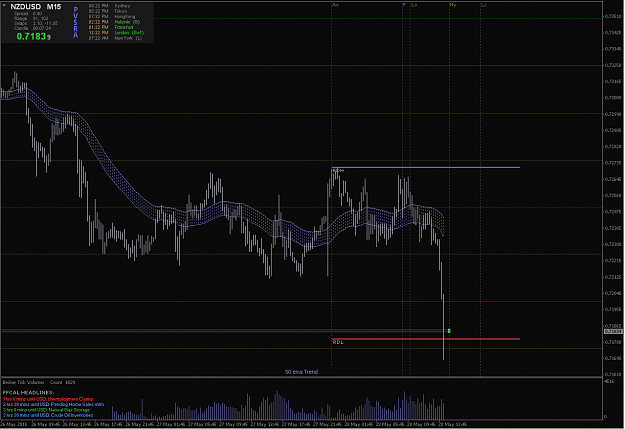Click the green 0.7183 current price readout
This screenshot has height=429, width=625.
[31, 37]
